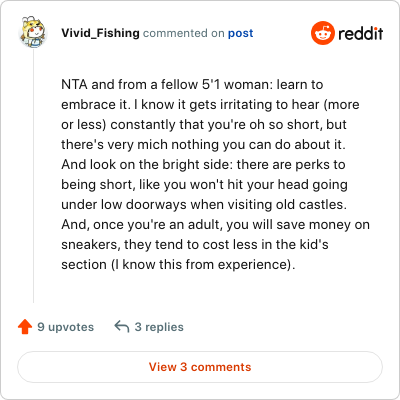Screen dimensions: 400x400
Task: Click the line "And look on the bright side"
Action: pos(203,165)
